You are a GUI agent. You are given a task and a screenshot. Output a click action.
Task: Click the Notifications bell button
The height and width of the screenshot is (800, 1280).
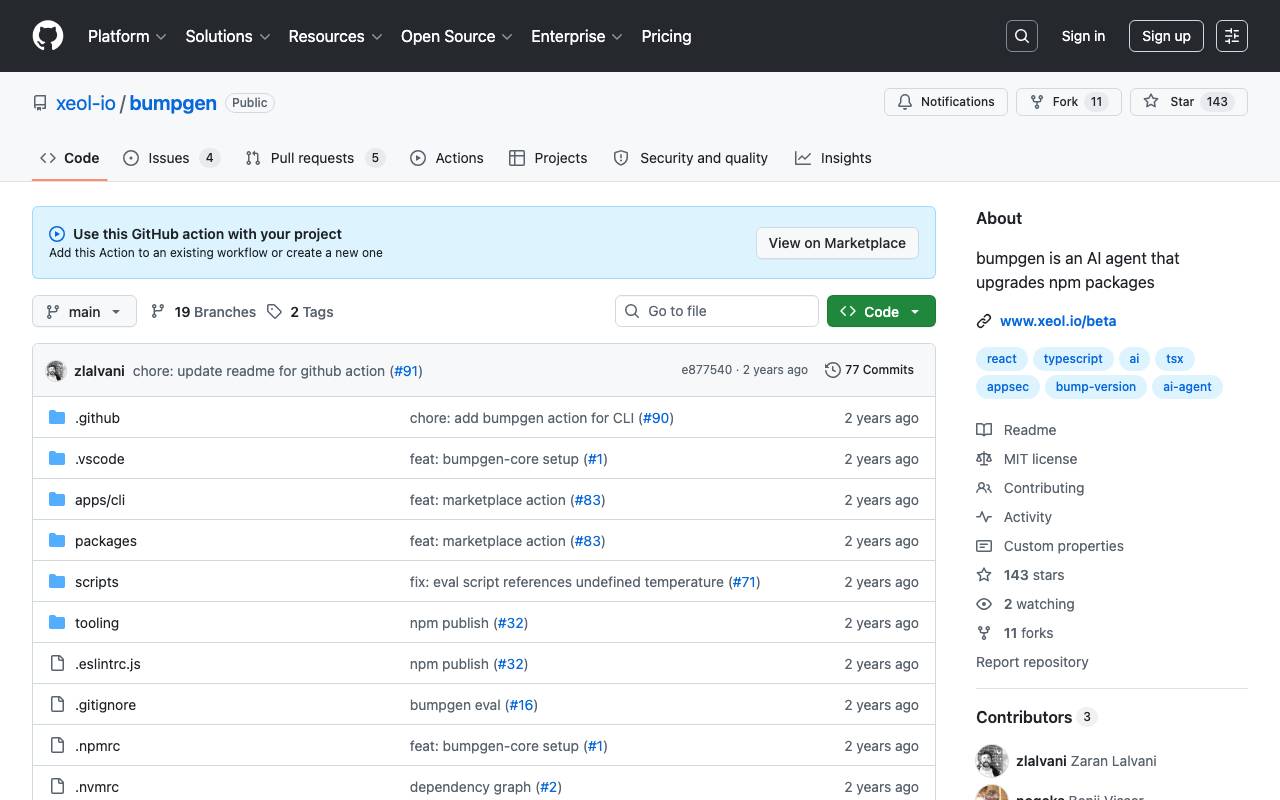[x=946, y=102]
